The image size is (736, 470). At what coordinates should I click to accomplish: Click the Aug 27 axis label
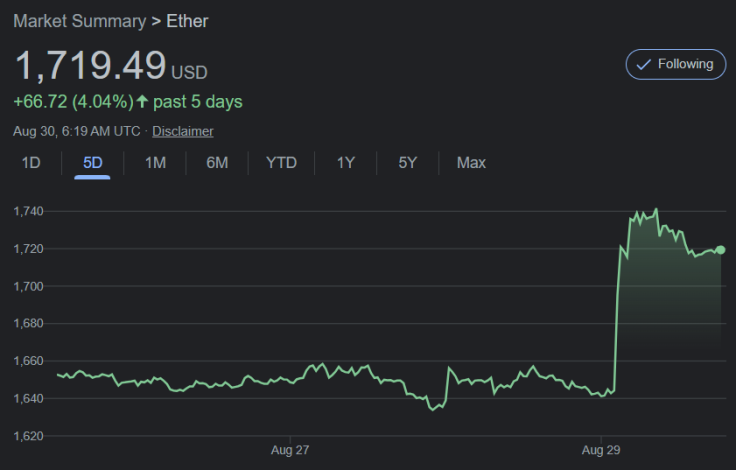(x=290, y=450)
